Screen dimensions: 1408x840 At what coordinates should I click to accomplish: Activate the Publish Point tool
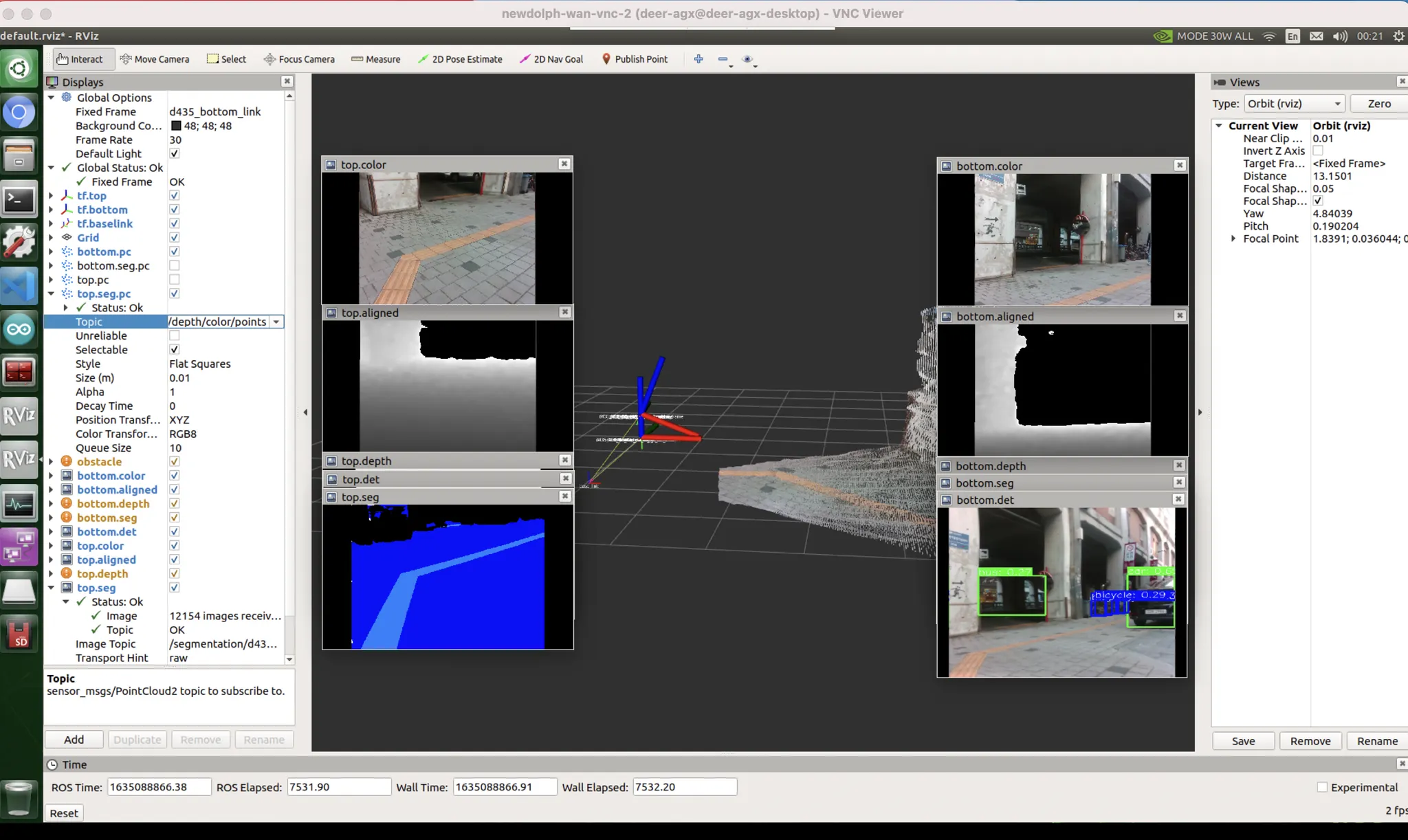point(634,59)
